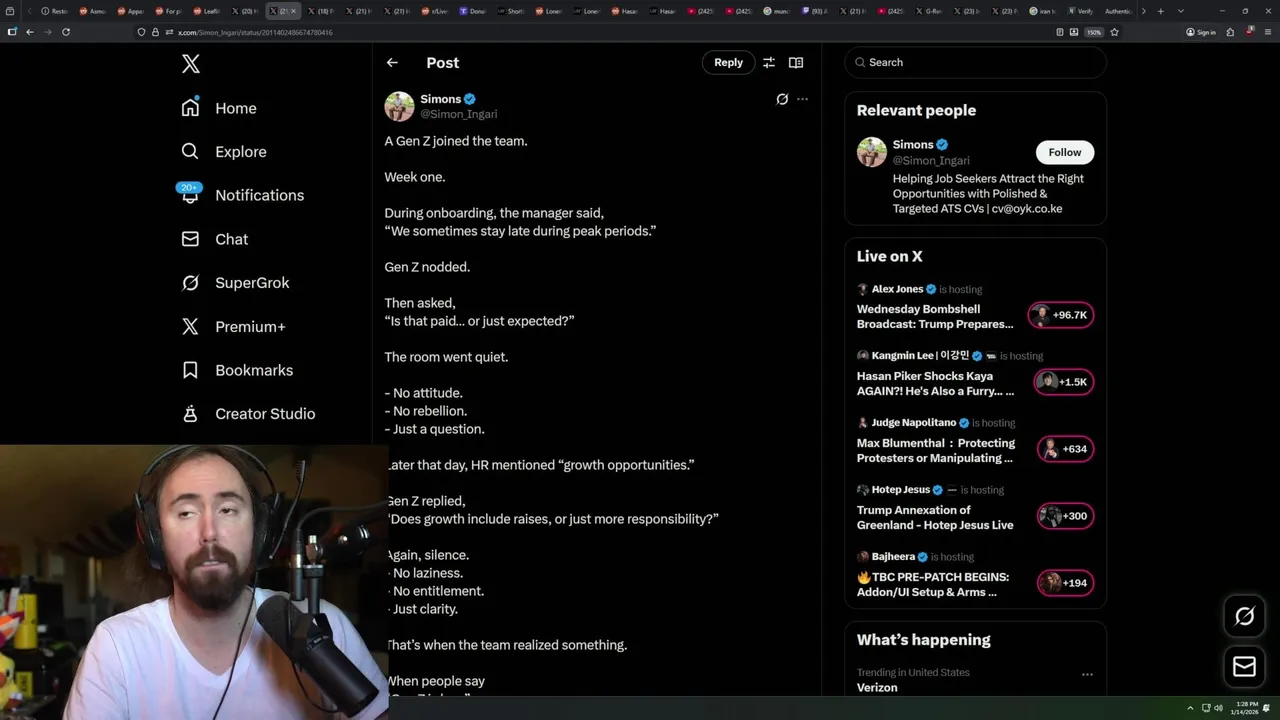Bookmark page with browser star icon
1280x720 pixels.
(1114, 32)
